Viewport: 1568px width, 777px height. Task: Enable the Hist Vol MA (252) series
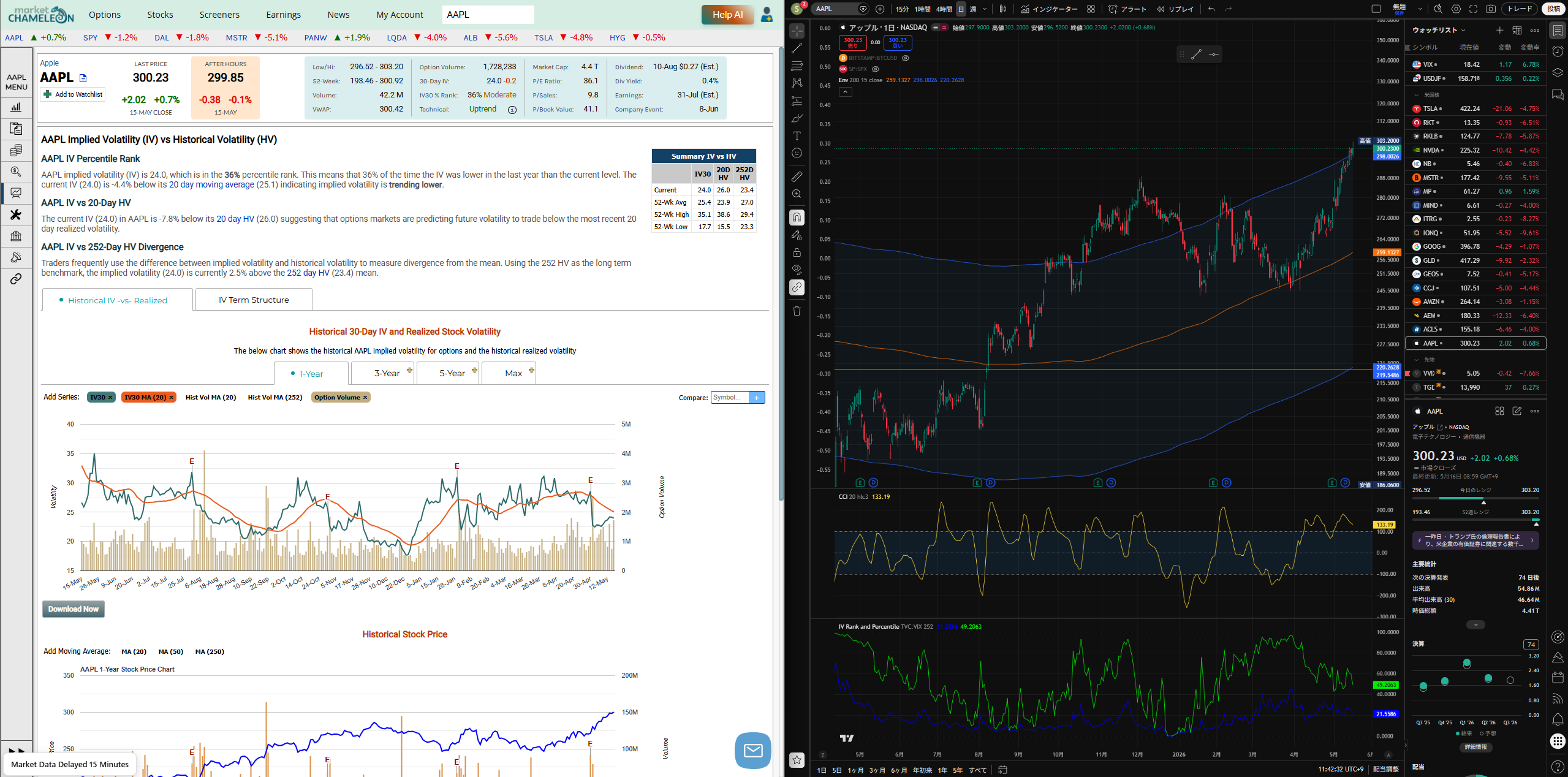(275, 397)
